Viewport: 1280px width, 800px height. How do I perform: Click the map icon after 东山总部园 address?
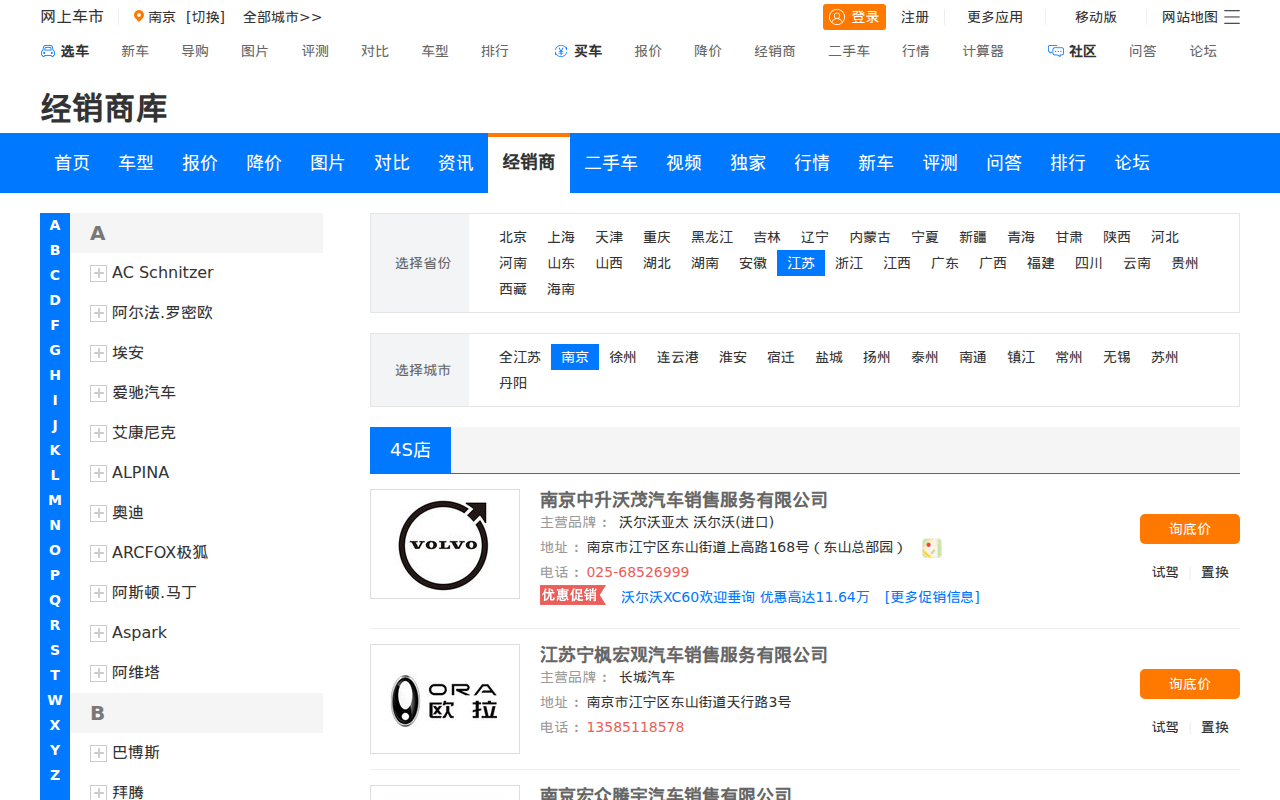click(932, 548)
